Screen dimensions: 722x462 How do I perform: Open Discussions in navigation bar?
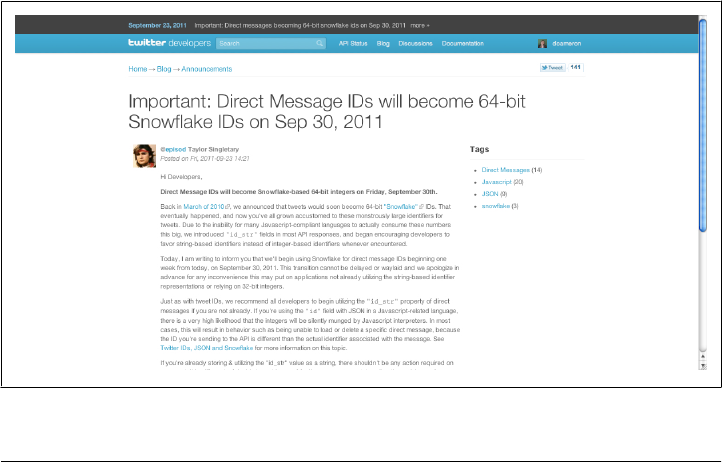[x=415, y=43]
